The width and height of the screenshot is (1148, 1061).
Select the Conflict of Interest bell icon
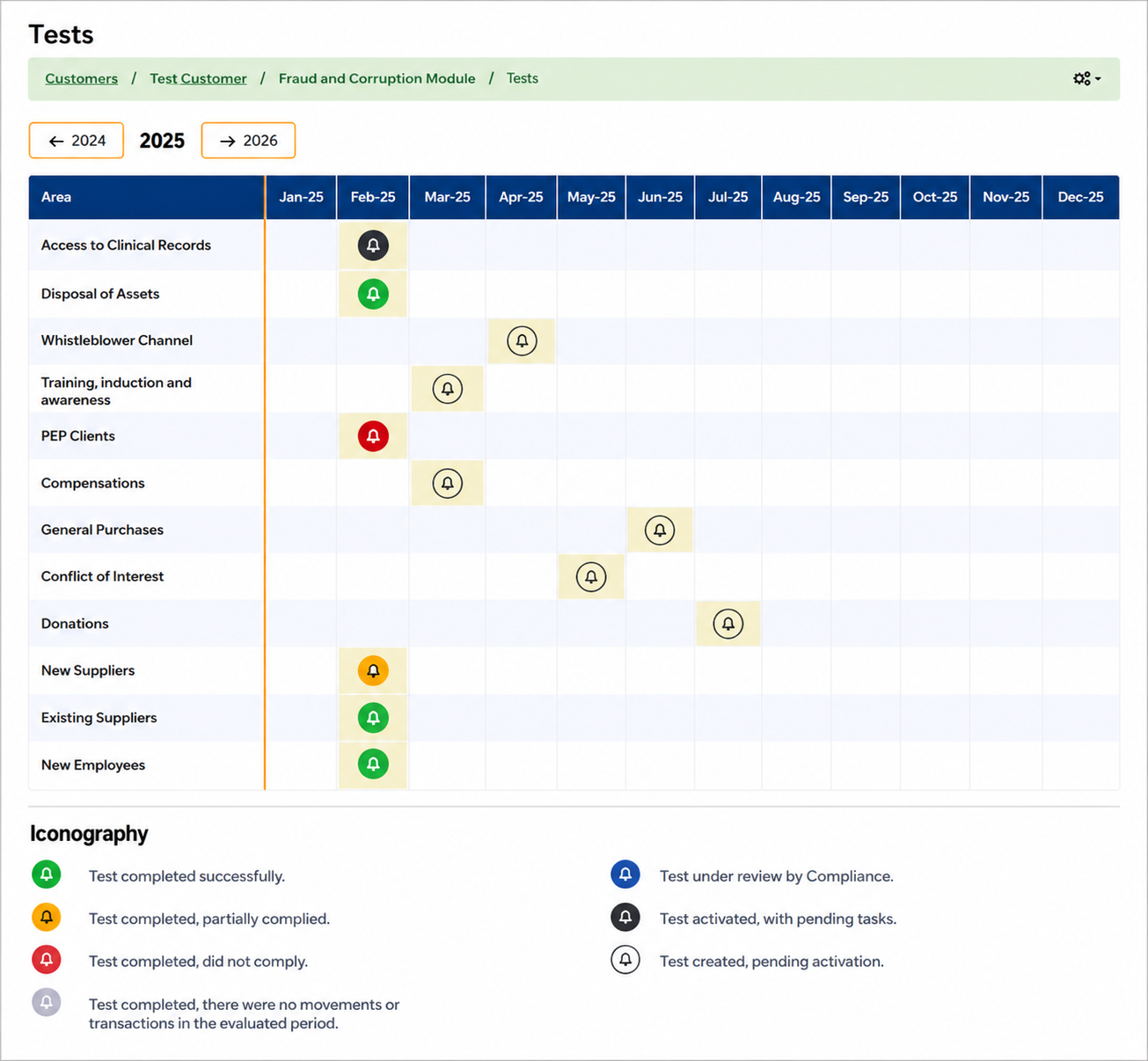pyautogui.click(x=591, y=577)
